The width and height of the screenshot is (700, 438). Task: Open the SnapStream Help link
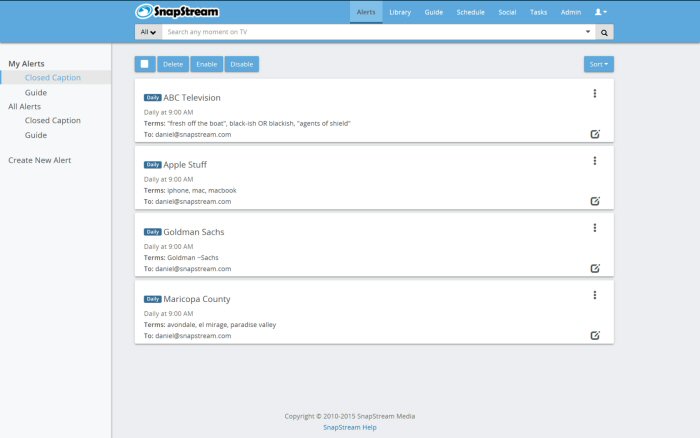tap(350, 427)
